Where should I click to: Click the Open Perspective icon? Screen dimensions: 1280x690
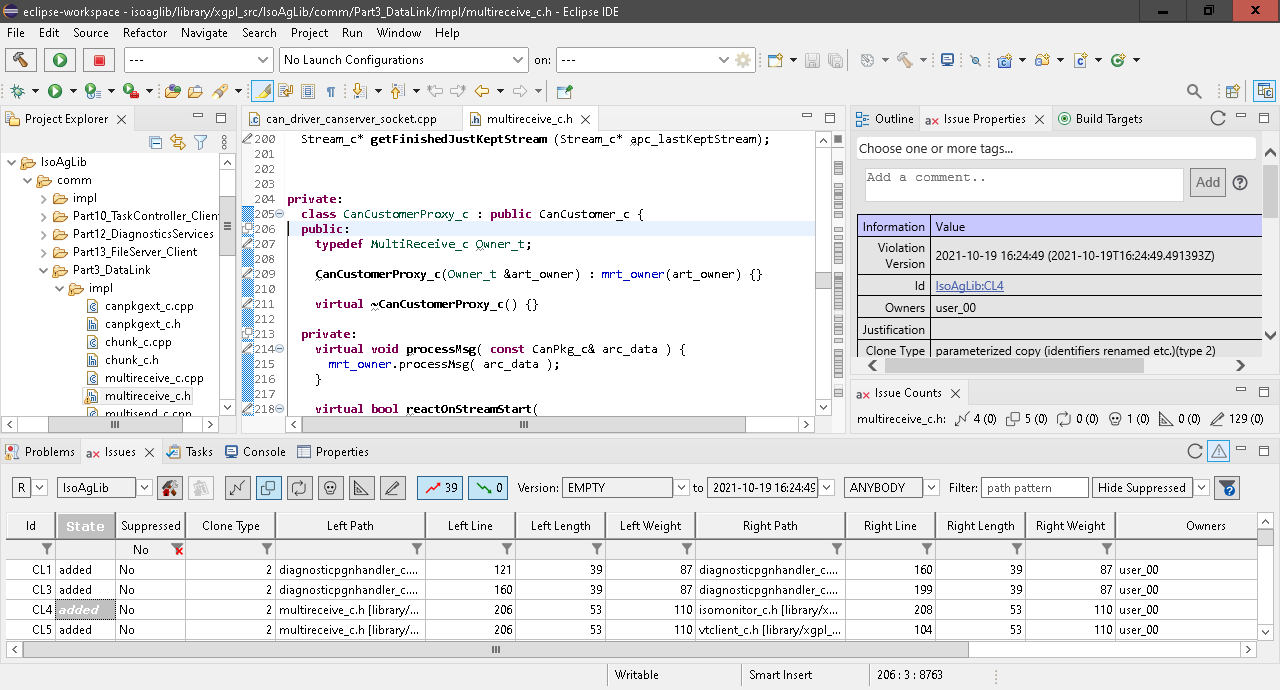point(1234,91)
